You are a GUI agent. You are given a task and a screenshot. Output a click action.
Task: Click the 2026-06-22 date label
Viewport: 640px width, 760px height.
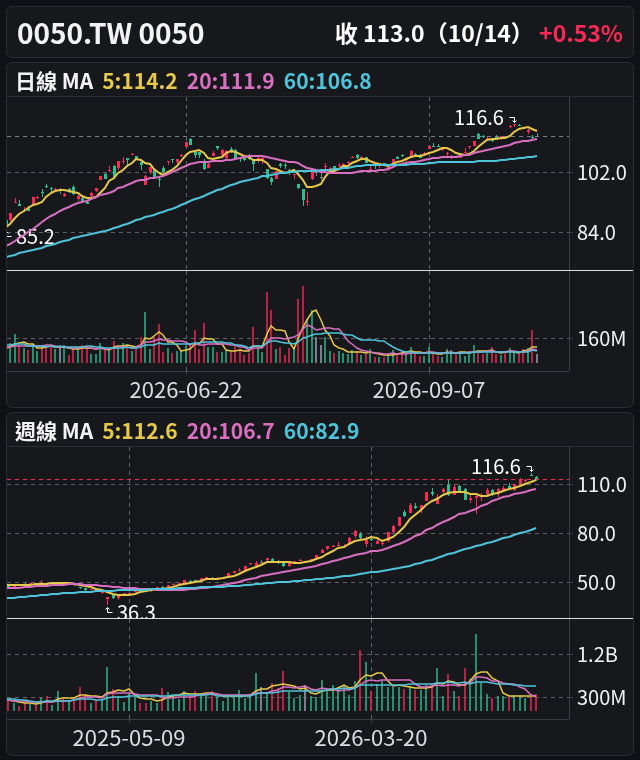186,391
